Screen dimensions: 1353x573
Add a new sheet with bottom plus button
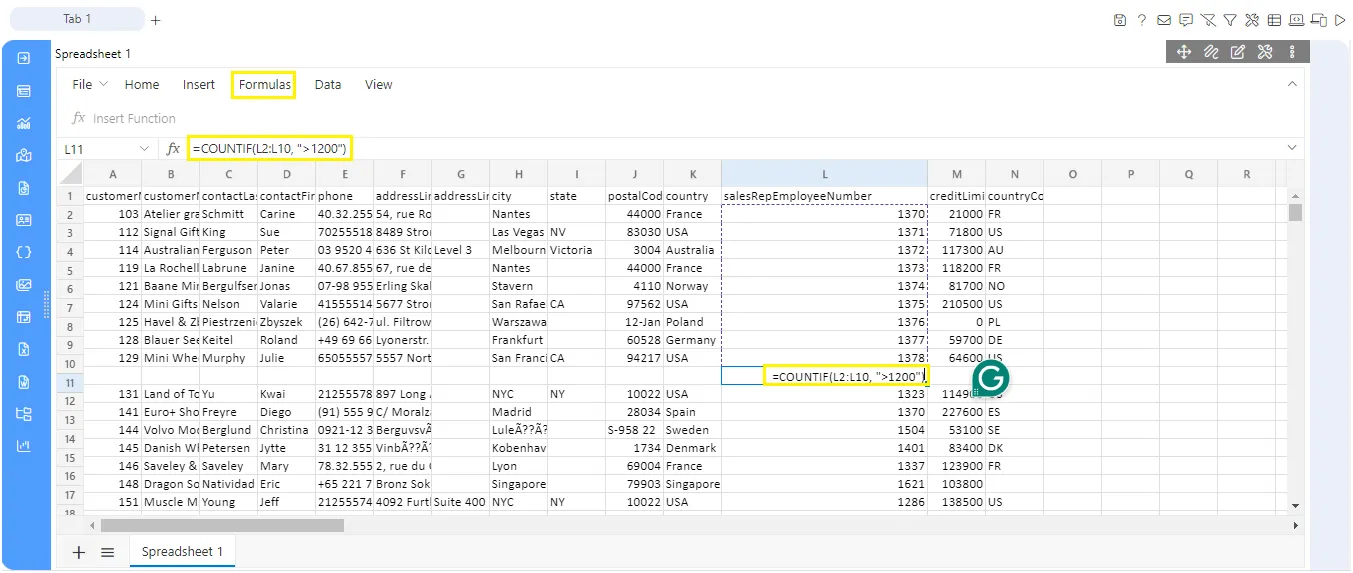coord(79,551)
